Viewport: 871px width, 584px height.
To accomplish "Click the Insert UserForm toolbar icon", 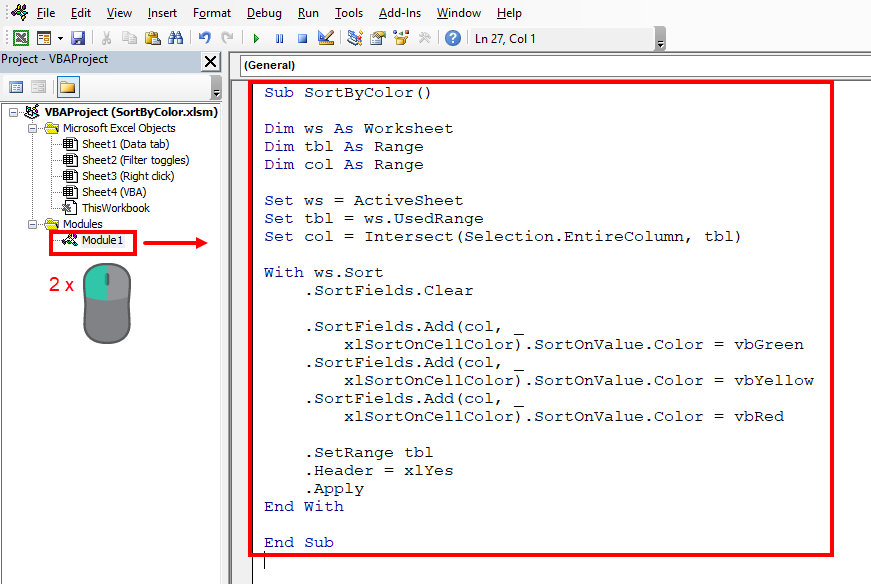I will point(44,38).
